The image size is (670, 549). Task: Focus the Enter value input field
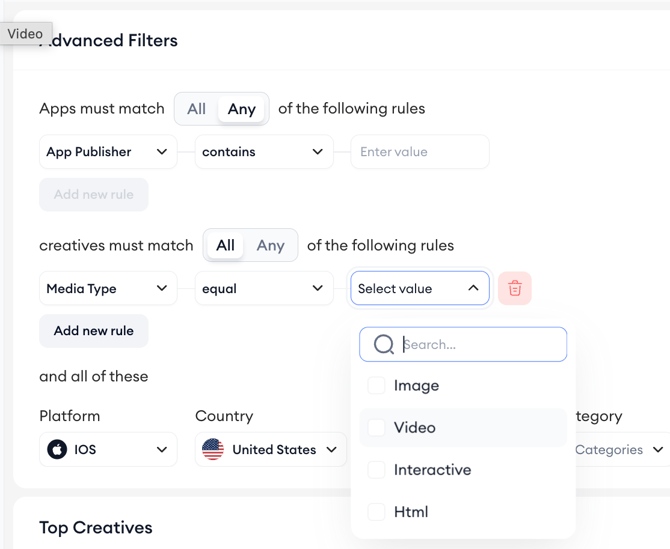[420, 152]
